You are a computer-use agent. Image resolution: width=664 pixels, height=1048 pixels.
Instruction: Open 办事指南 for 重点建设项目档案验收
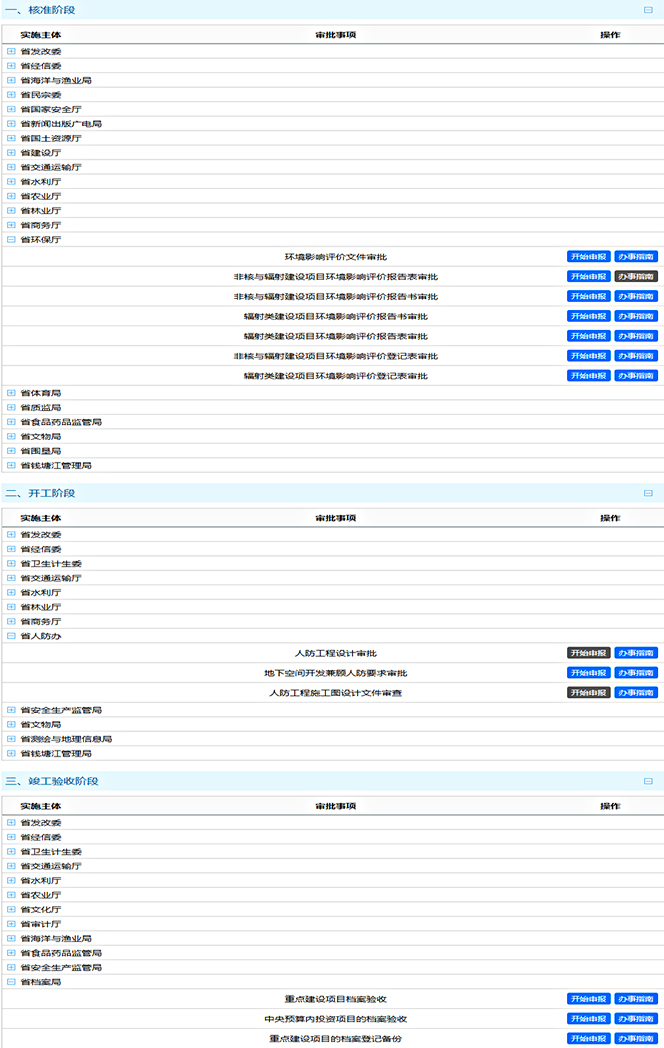click(636, 999)
